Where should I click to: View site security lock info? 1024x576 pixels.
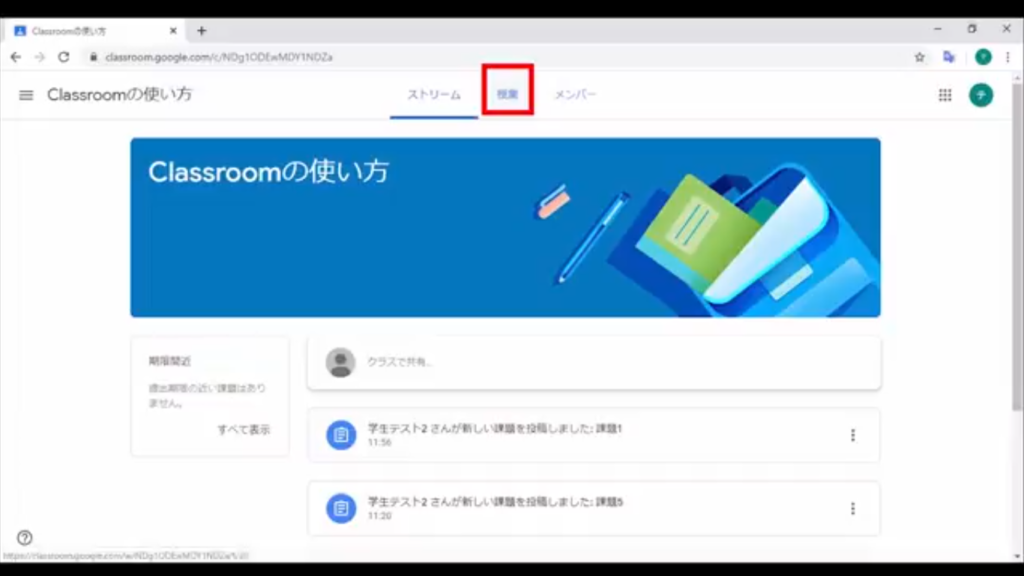[x=93, y=57]
